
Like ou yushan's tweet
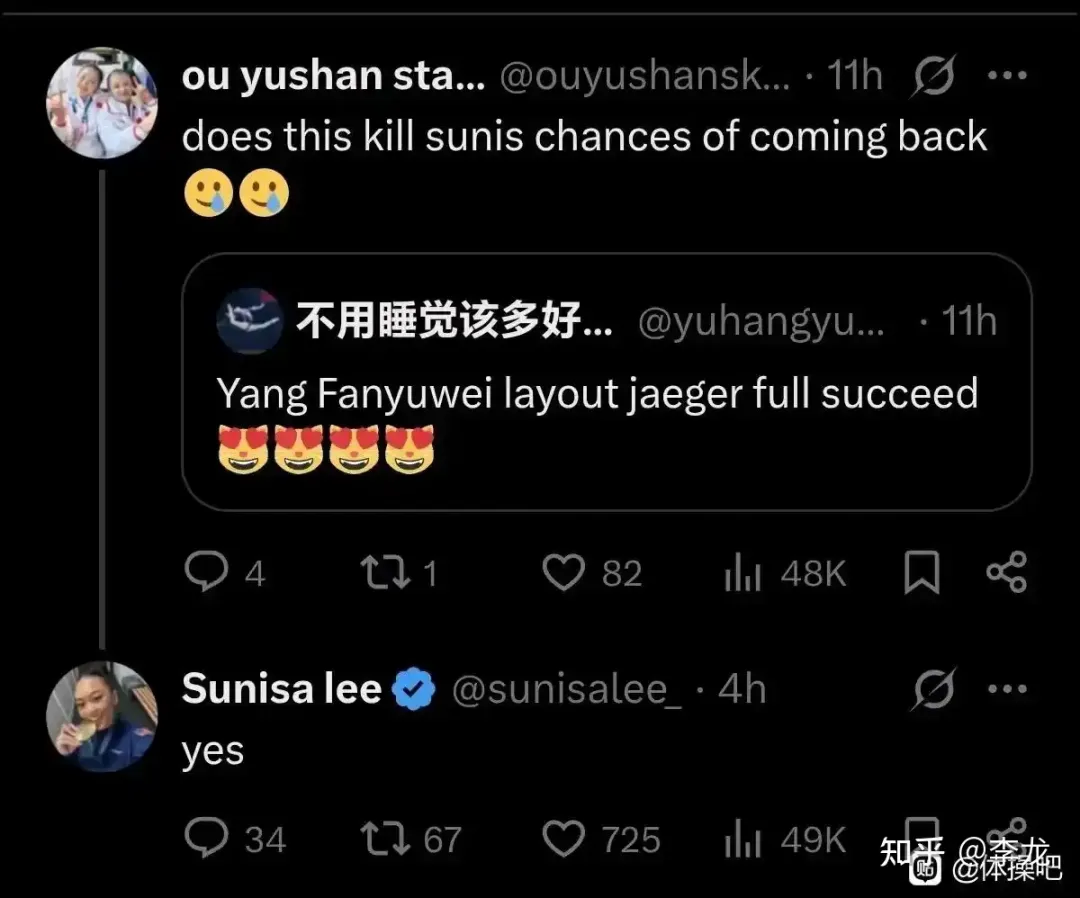click(x=563, y=573)
